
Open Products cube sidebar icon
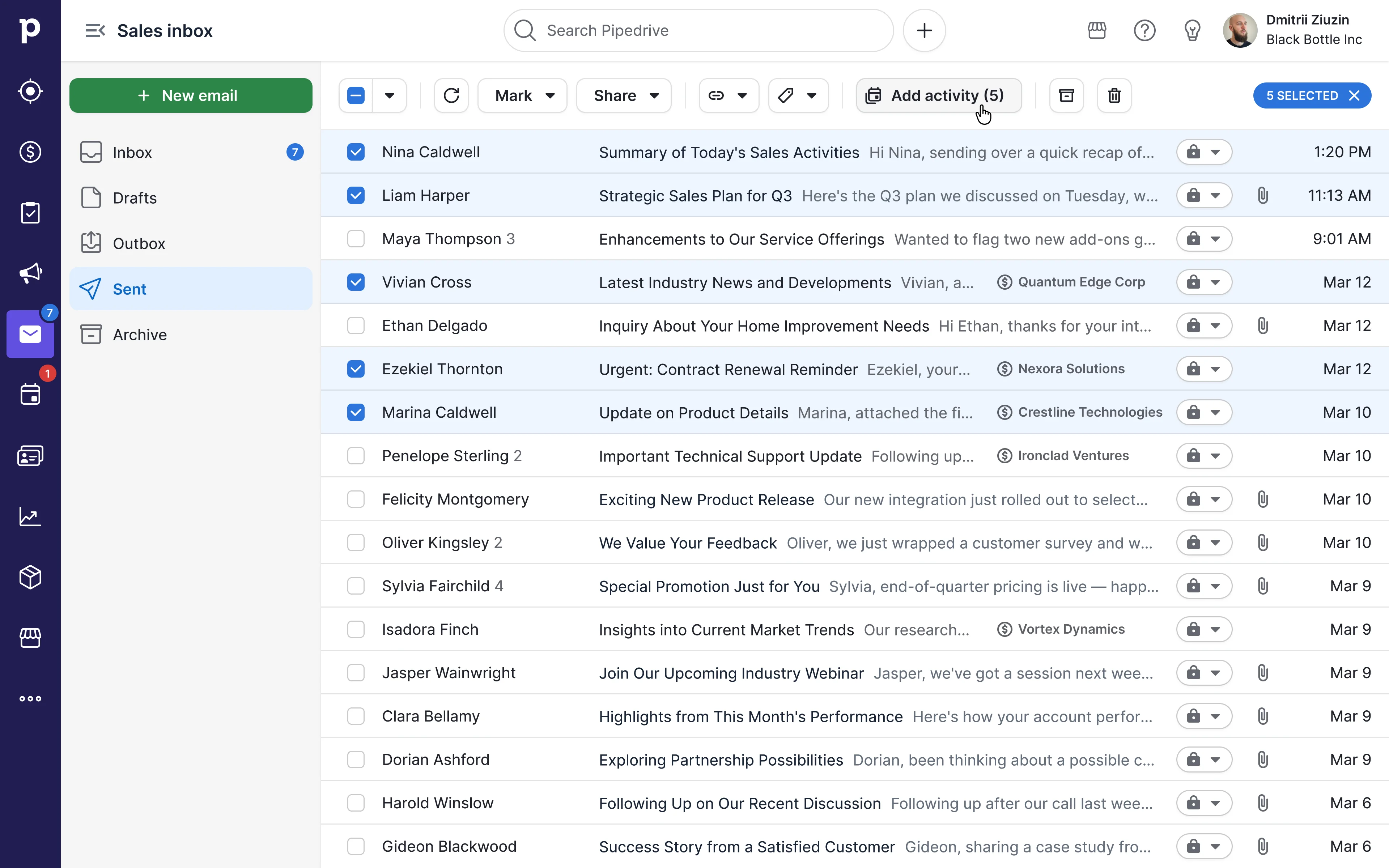[30, 577]
